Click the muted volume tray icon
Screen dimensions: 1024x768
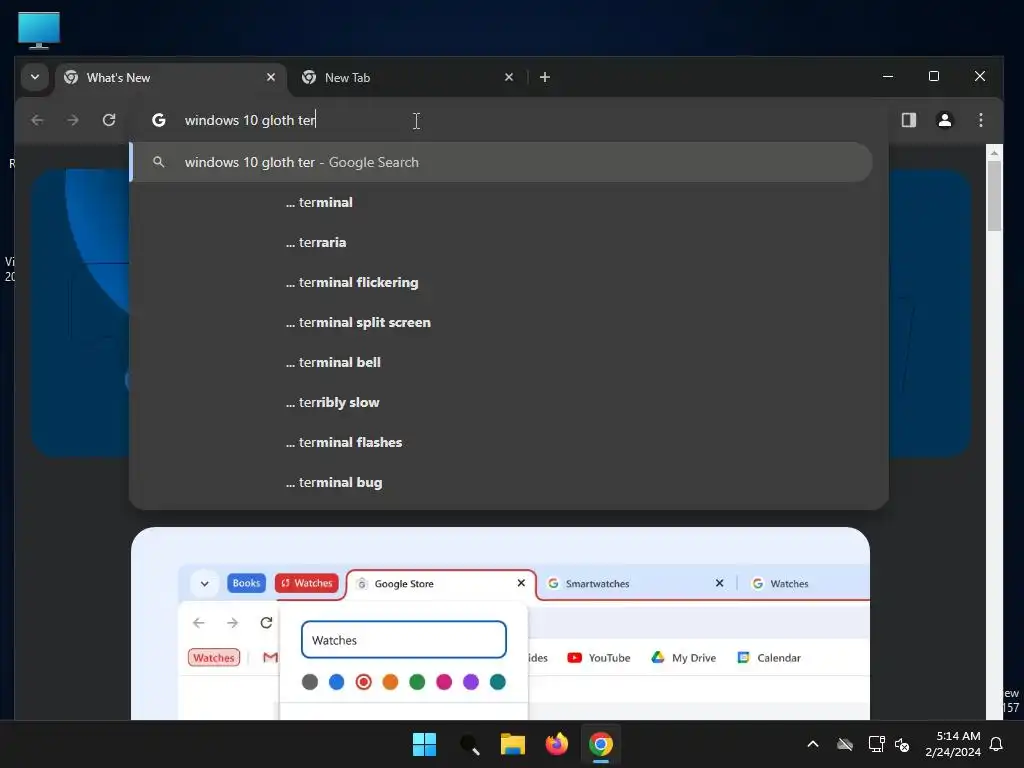point(903,744)
